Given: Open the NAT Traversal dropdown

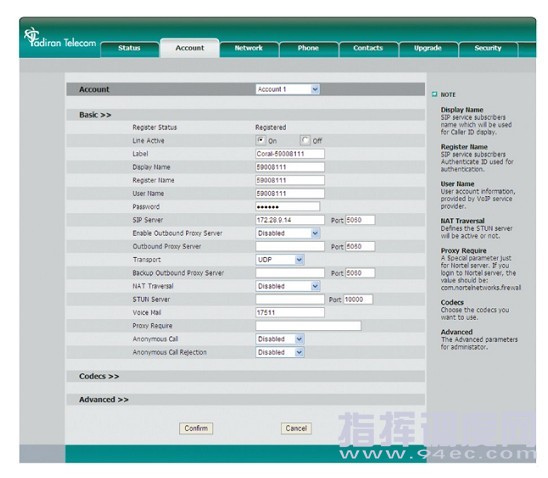Looking at the screenshot, I should click(288, 286).
